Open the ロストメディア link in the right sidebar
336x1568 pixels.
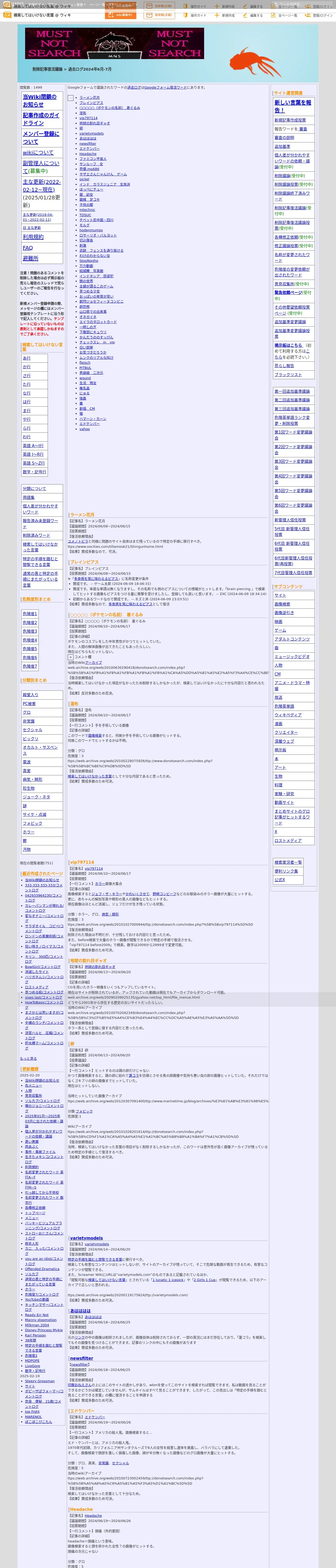(288, 841)
